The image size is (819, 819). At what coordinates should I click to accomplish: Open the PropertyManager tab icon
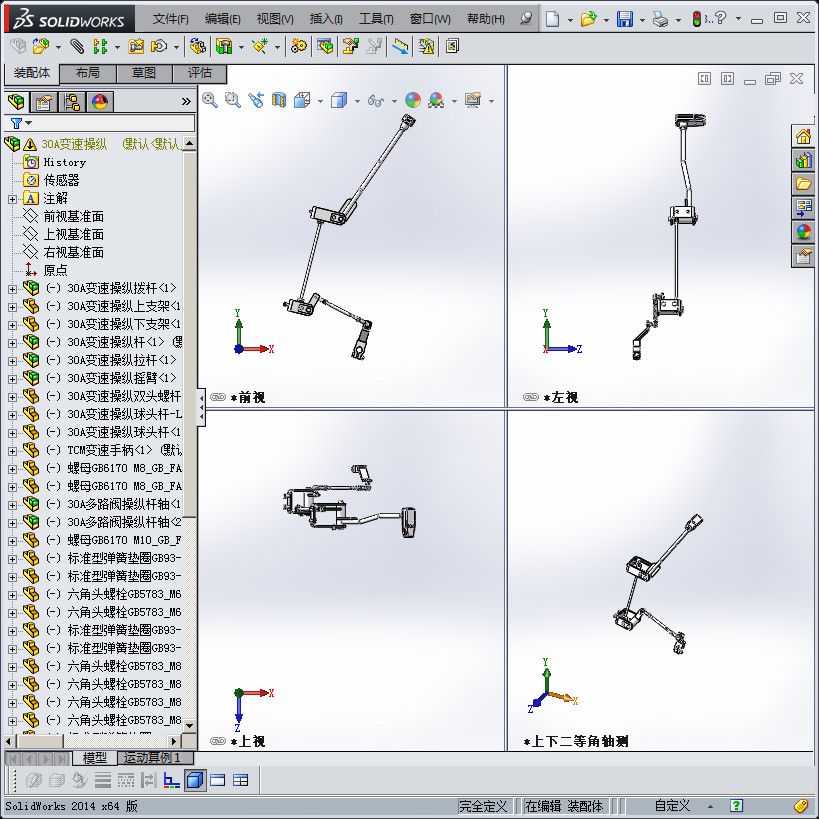(x=42, y=102)
